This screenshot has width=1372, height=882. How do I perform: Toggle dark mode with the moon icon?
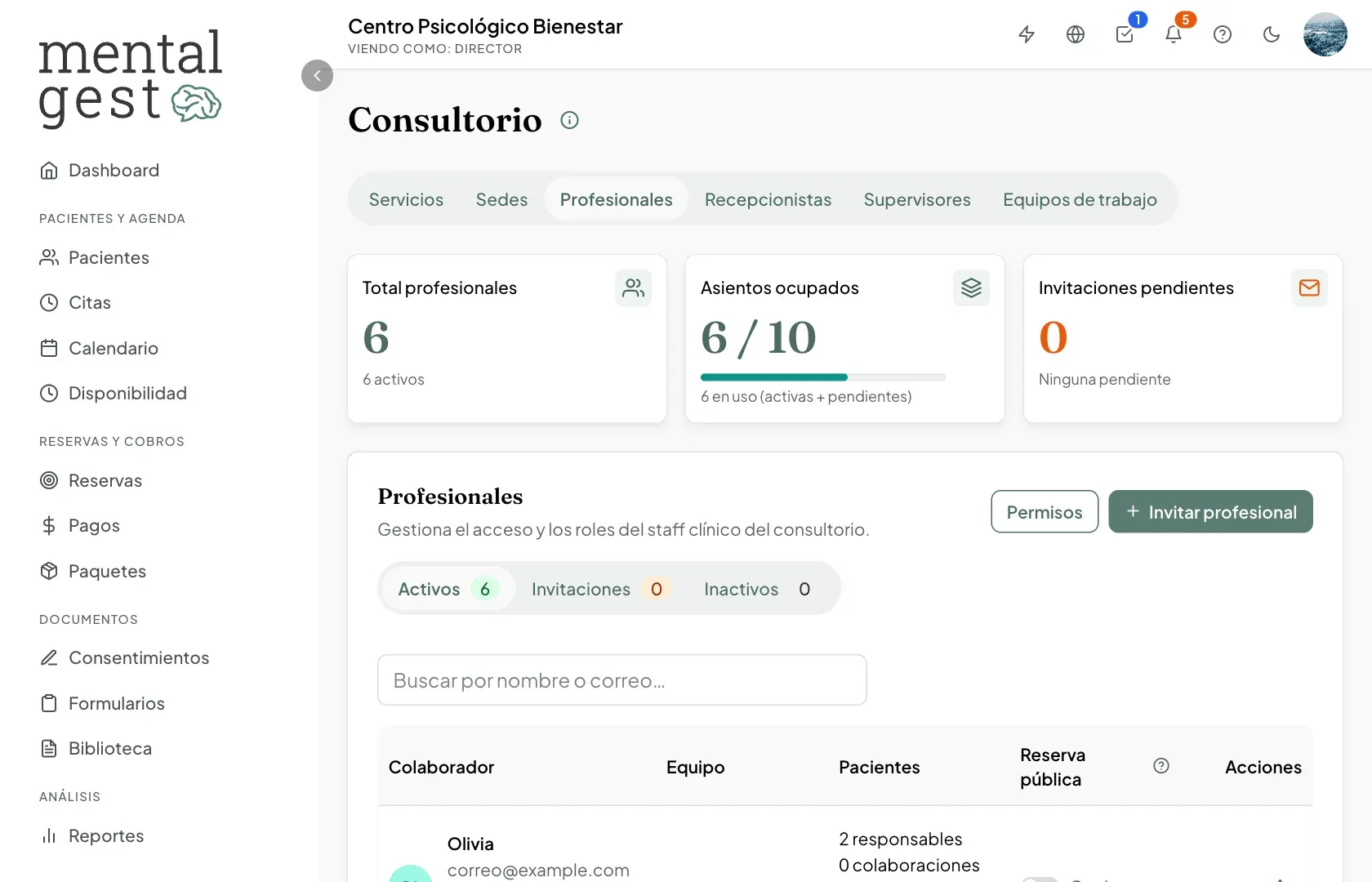(1272, 34)
